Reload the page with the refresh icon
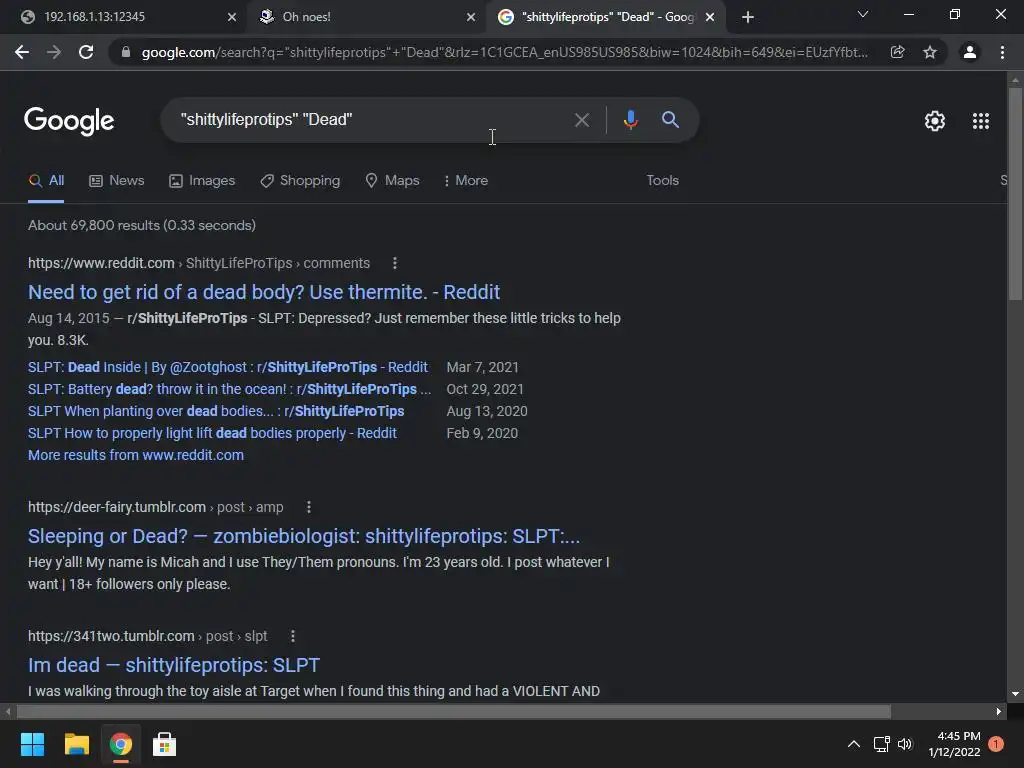This screenshot has height=768, width=1024. pyautogui.click(x=86, y=52)
